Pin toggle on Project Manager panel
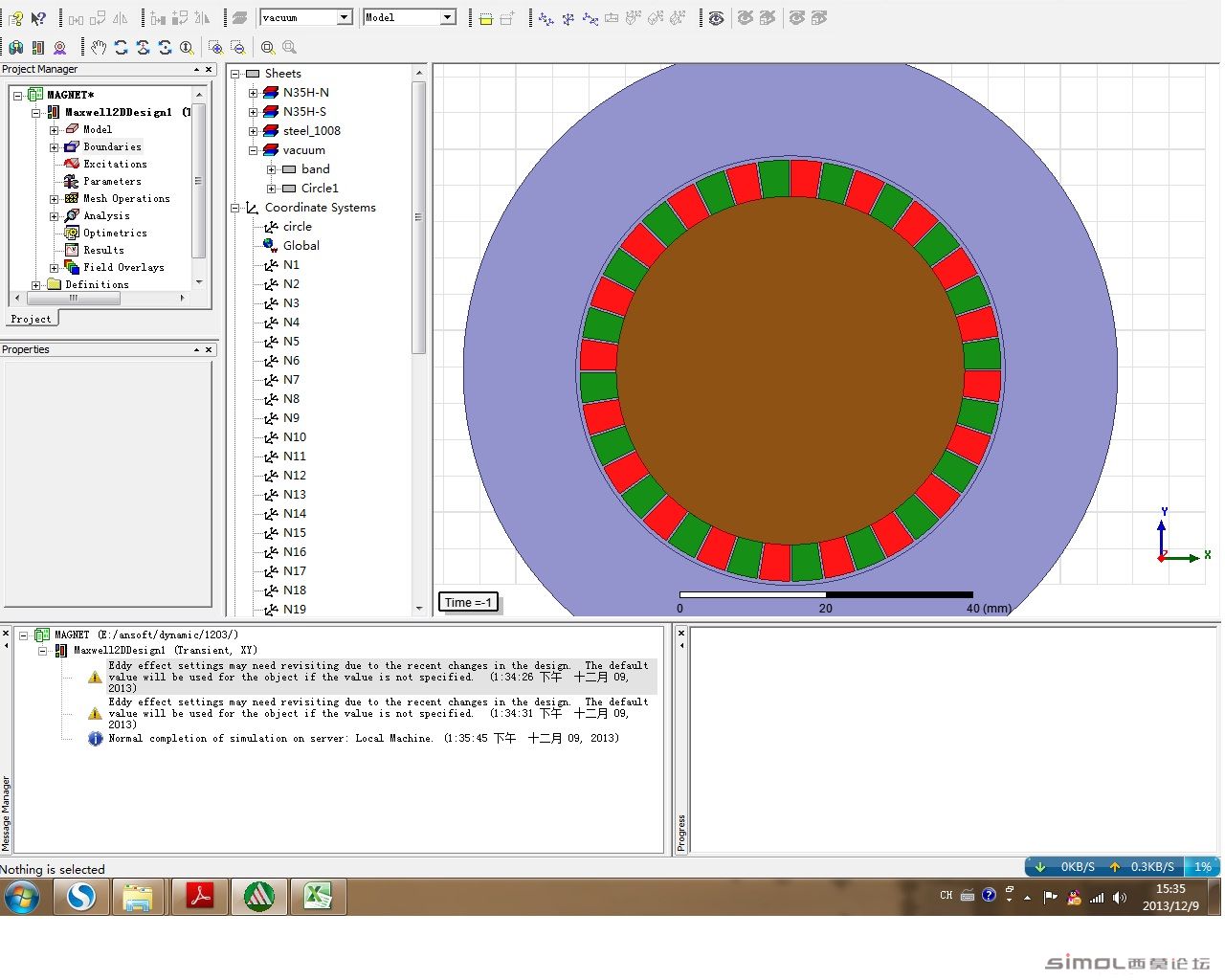This screenshot has width=1225, height=980. tap(196, 70)
